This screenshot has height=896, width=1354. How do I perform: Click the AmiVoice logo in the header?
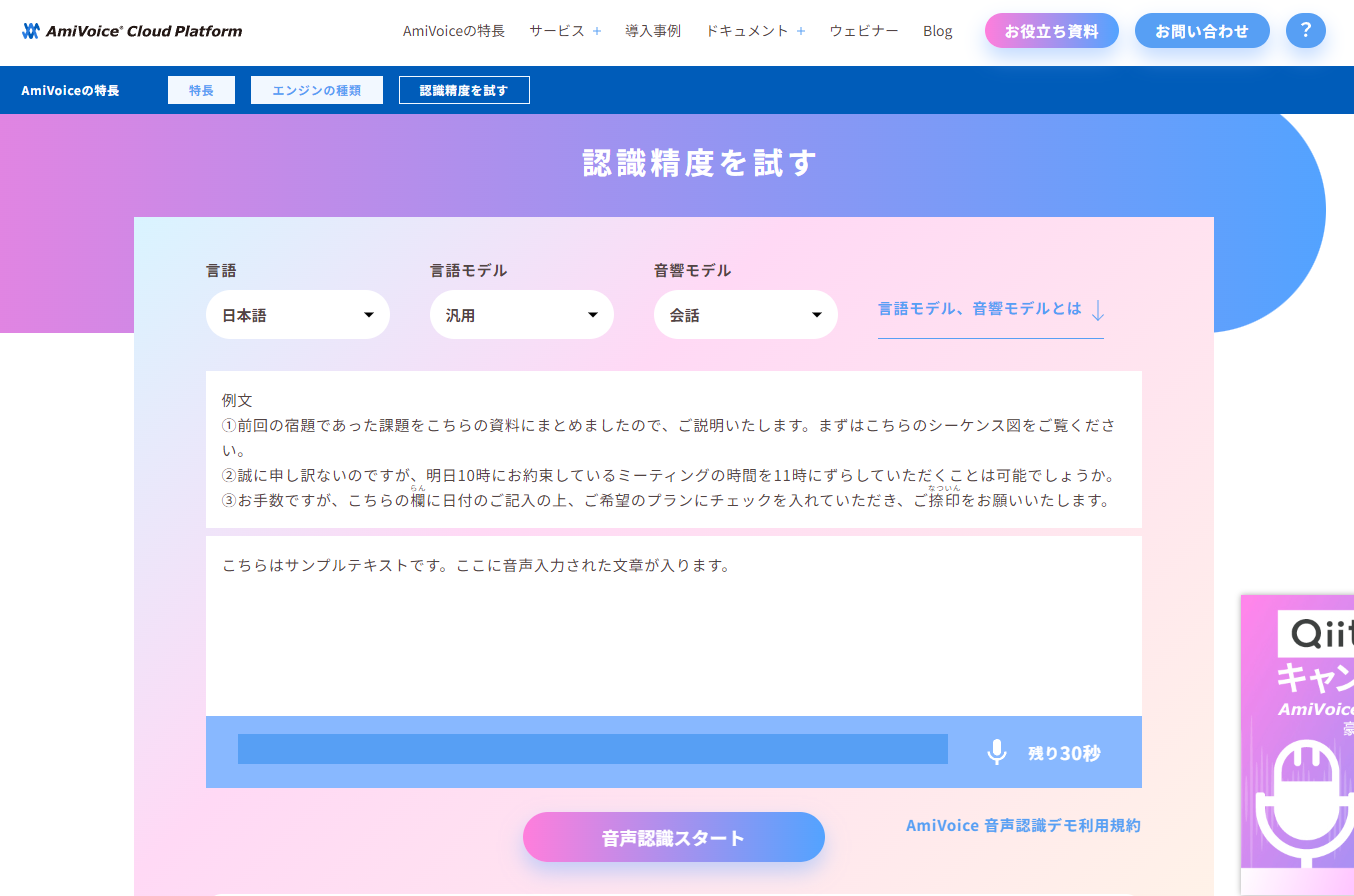tap(131, 30)
